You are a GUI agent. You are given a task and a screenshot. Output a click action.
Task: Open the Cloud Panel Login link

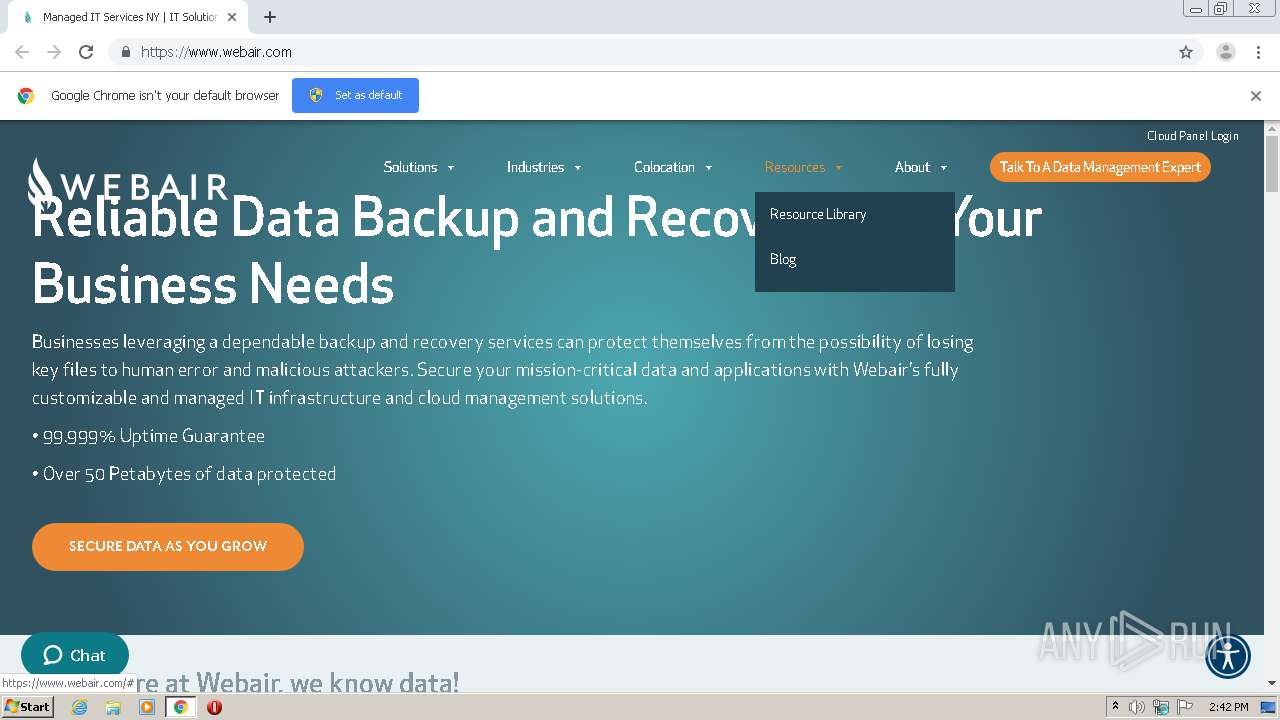pyautogui.click(x=1193, y=136)
